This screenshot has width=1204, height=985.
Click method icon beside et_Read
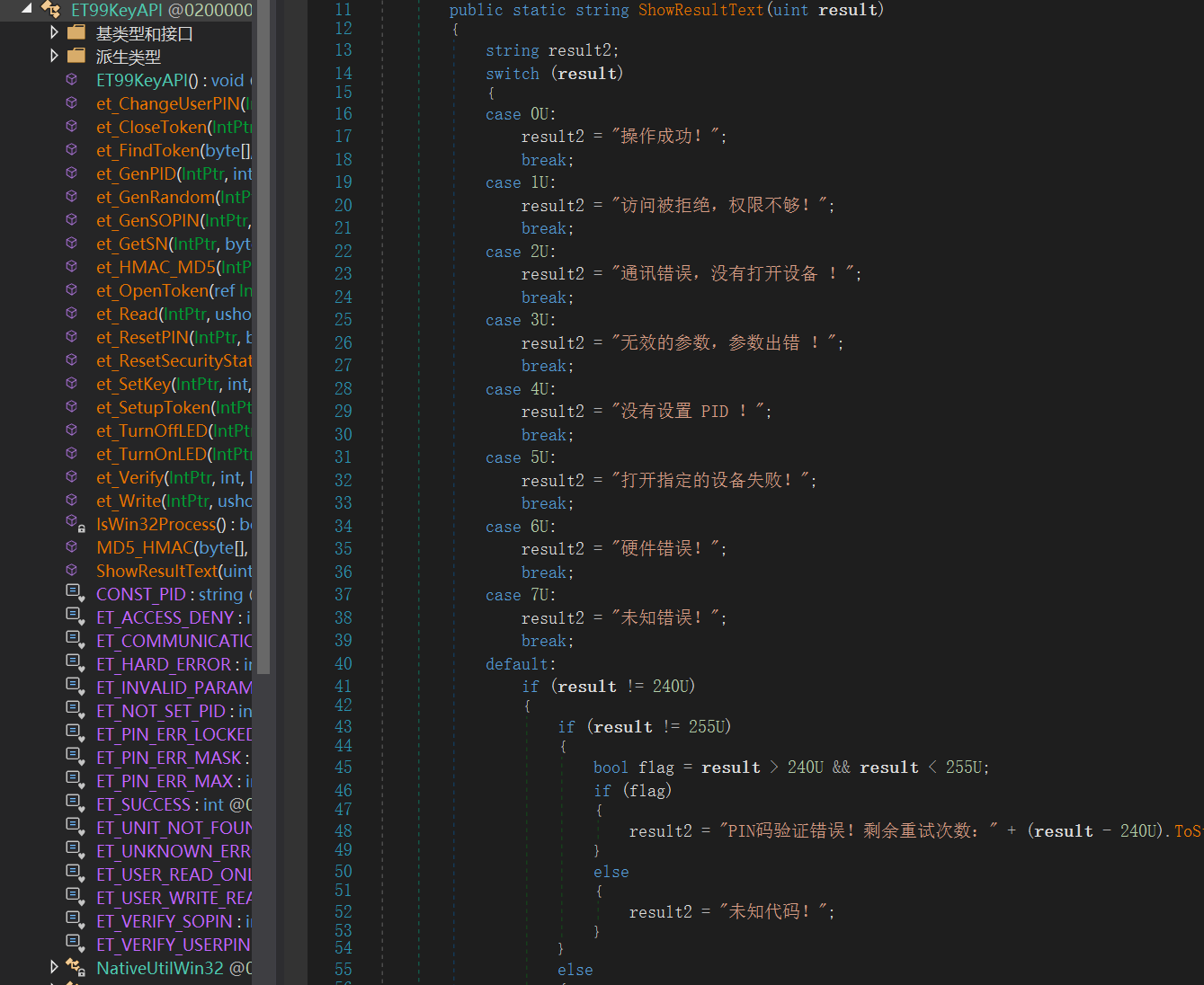(72, 313)
